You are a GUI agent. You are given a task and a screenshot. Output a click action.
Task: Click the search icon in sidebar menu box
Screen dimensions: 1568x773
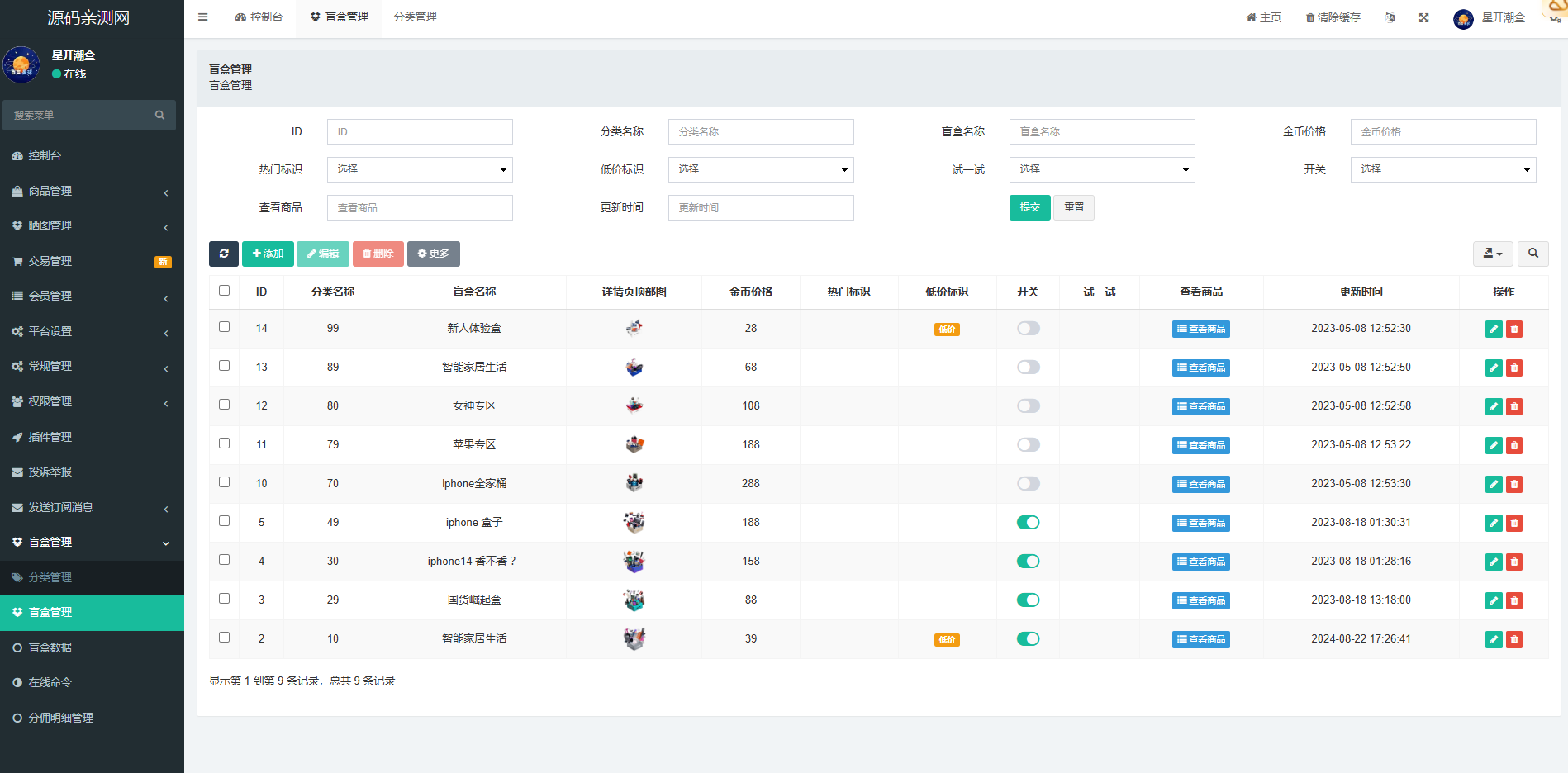coord(159,116)
